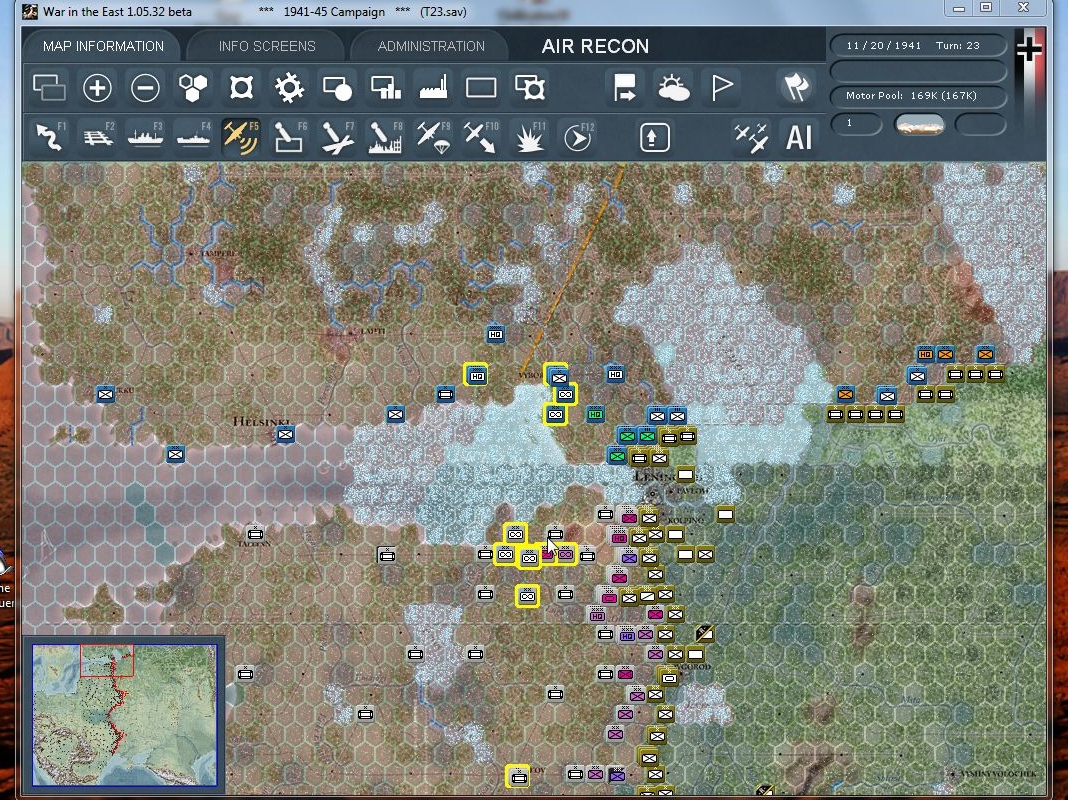
Task: Open the INFO SCREENS tab
Action: pos(266,46)
